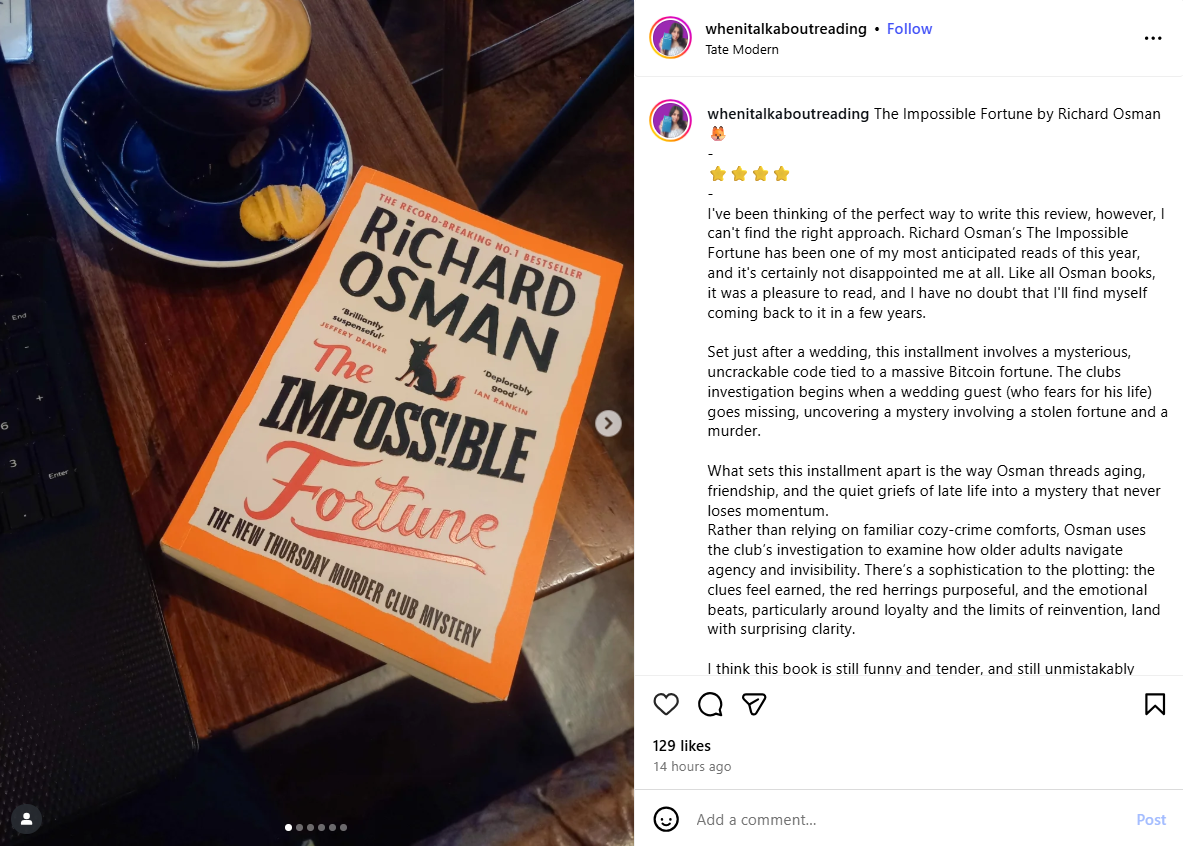The image size is (1183, 846).
Task: Jump to last carousel dot indicator
Action: click(343, 827)
